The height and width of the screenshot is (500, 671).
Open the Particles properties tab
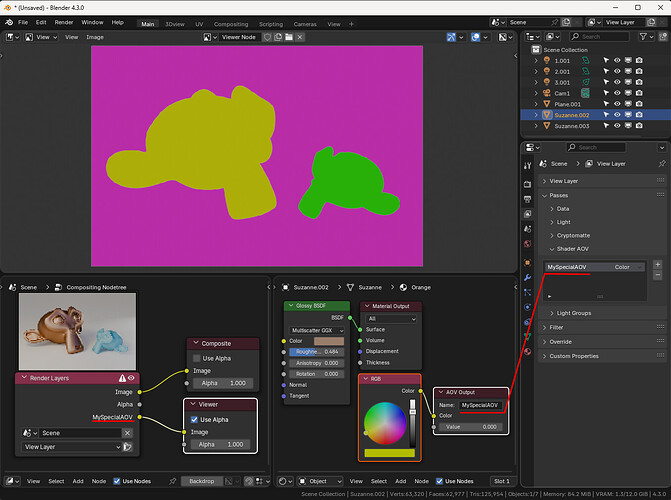click(528, 292)
